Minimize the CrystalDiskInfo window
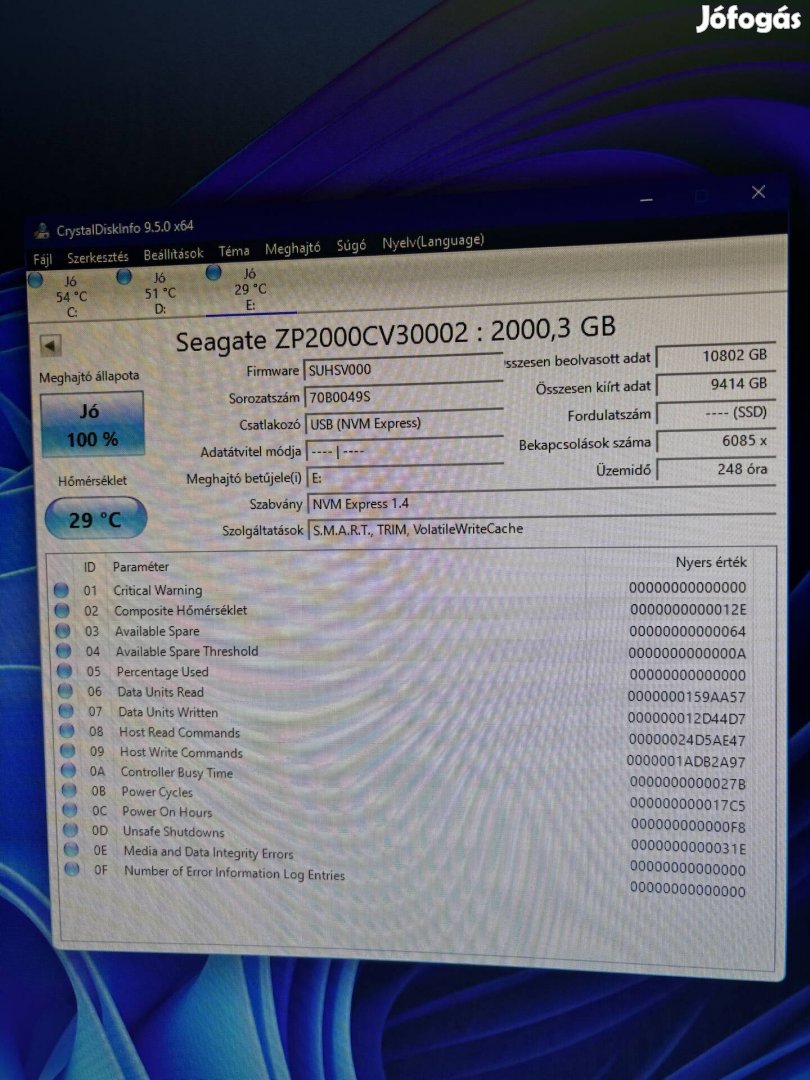The image size is (810, 1080). [x=646, y=200]
